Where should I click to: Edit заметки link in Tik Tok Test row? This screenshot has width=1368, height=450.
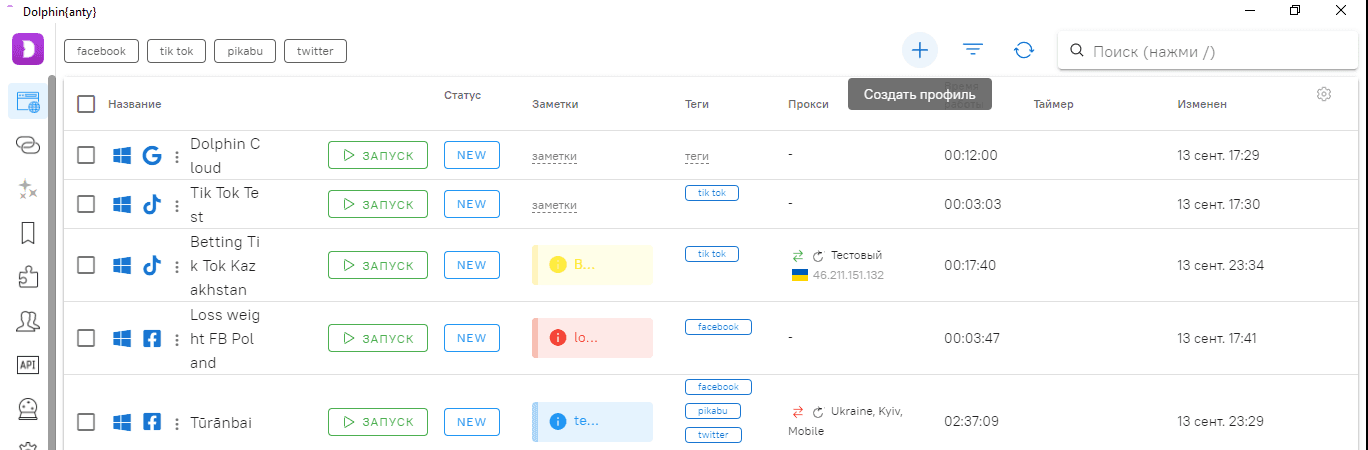click(554, 205)
